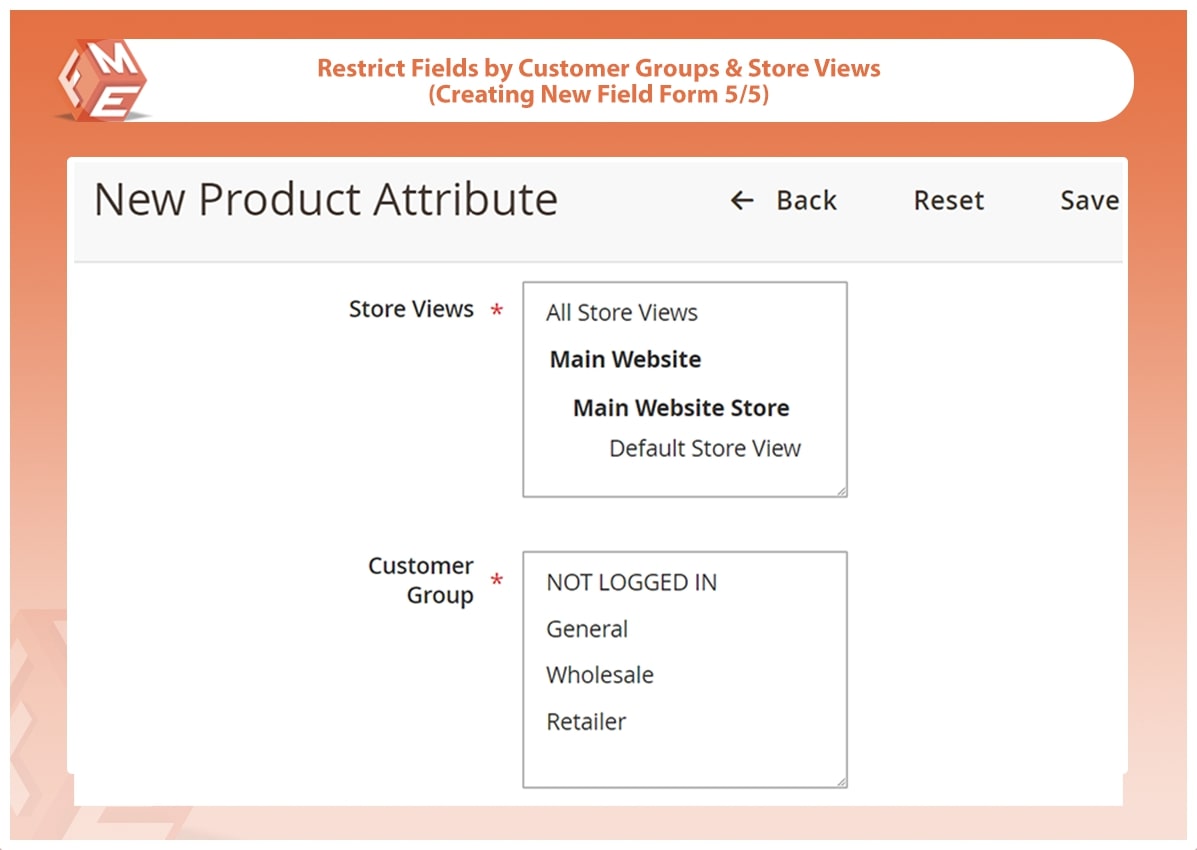
Task: Select the Retailer customer group
Action: [586, 722]
